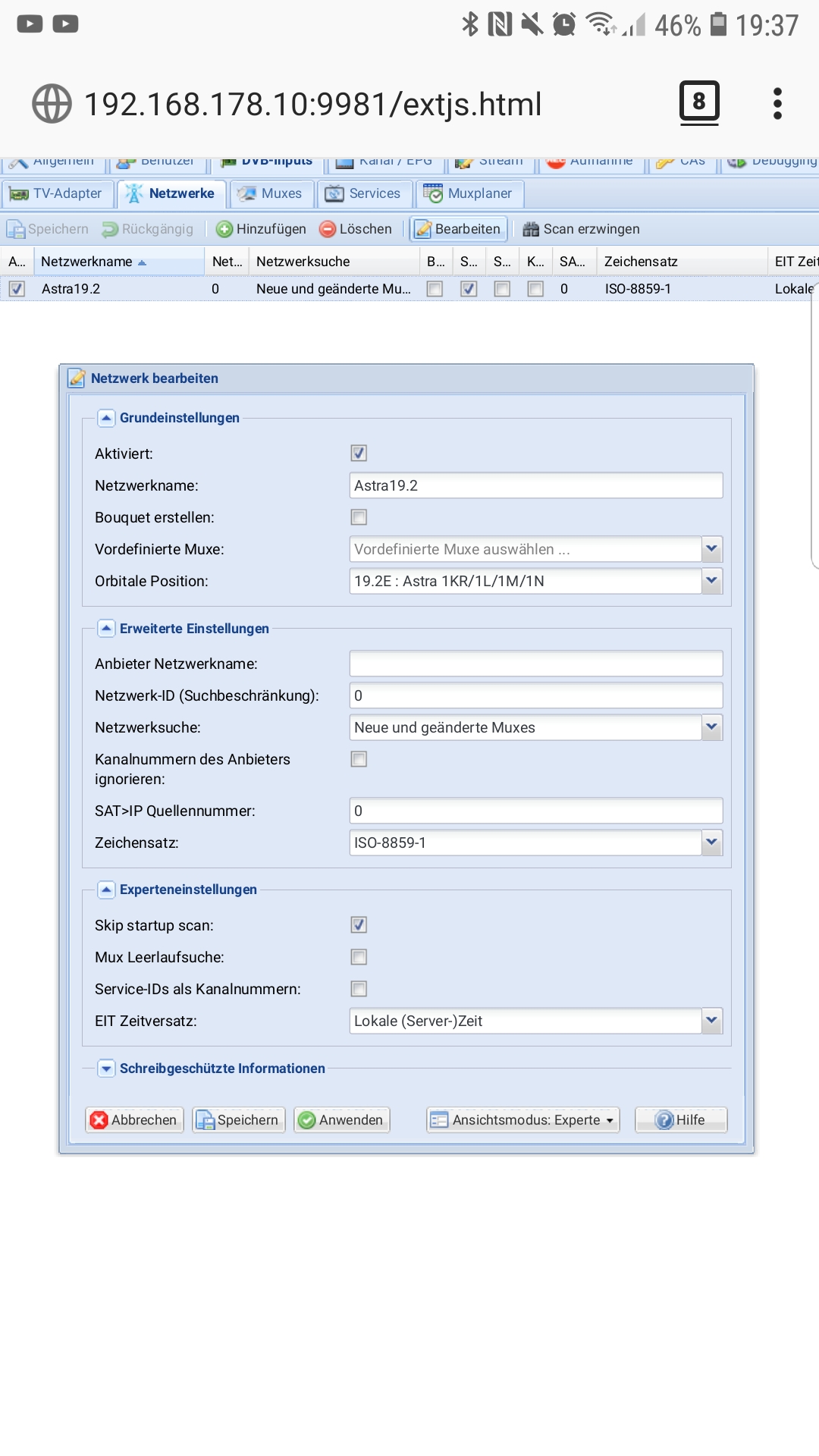Collapse the Experteneinstellungen section
The width and height of the screenshot is (819, 1456).
click(x=107, y=890)
